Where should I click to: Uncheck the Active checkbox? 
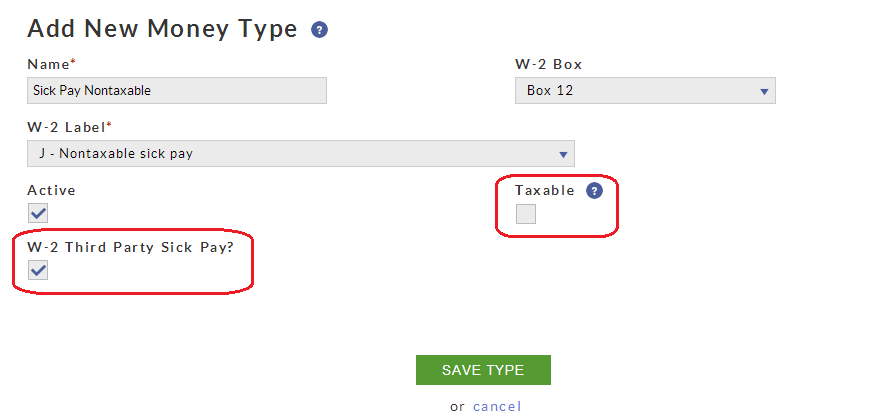point(38,213)
